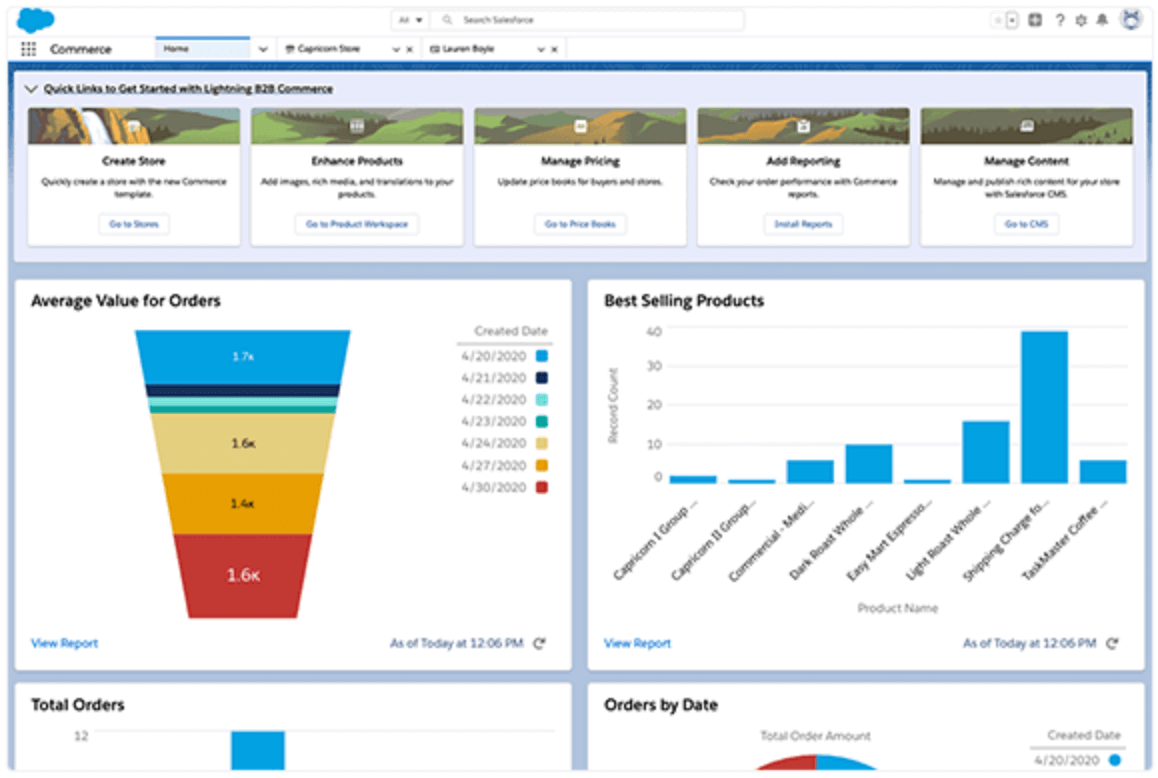View notifications via the bell icon

pyautogui.click(x=1103, y=19)
